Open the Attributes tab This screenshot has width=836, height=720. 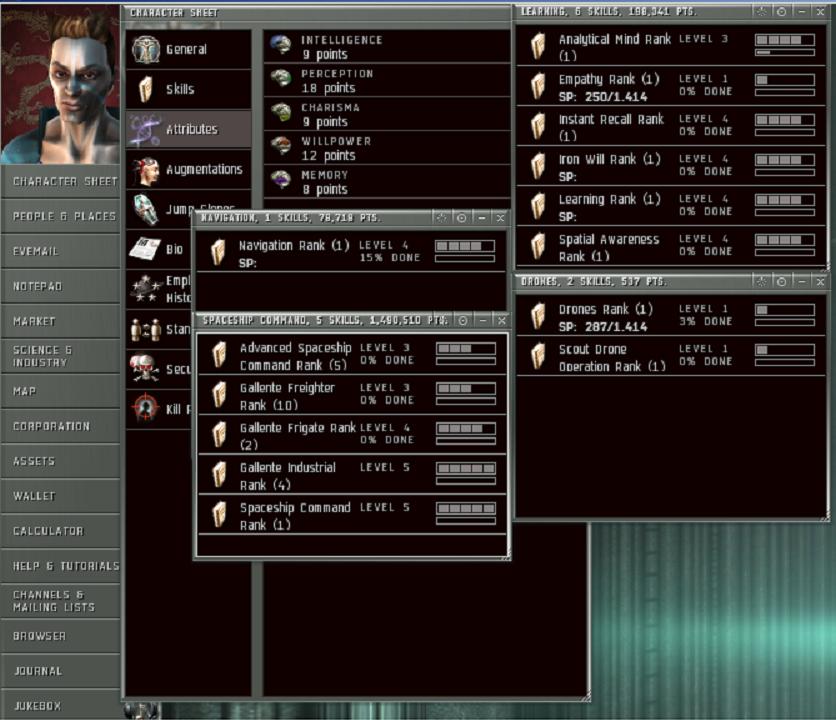pos(189,129)
